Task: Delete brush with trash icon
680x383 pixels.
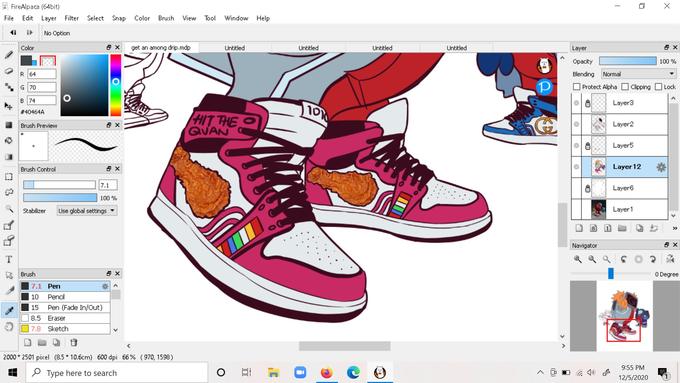Action: (74, 343)
